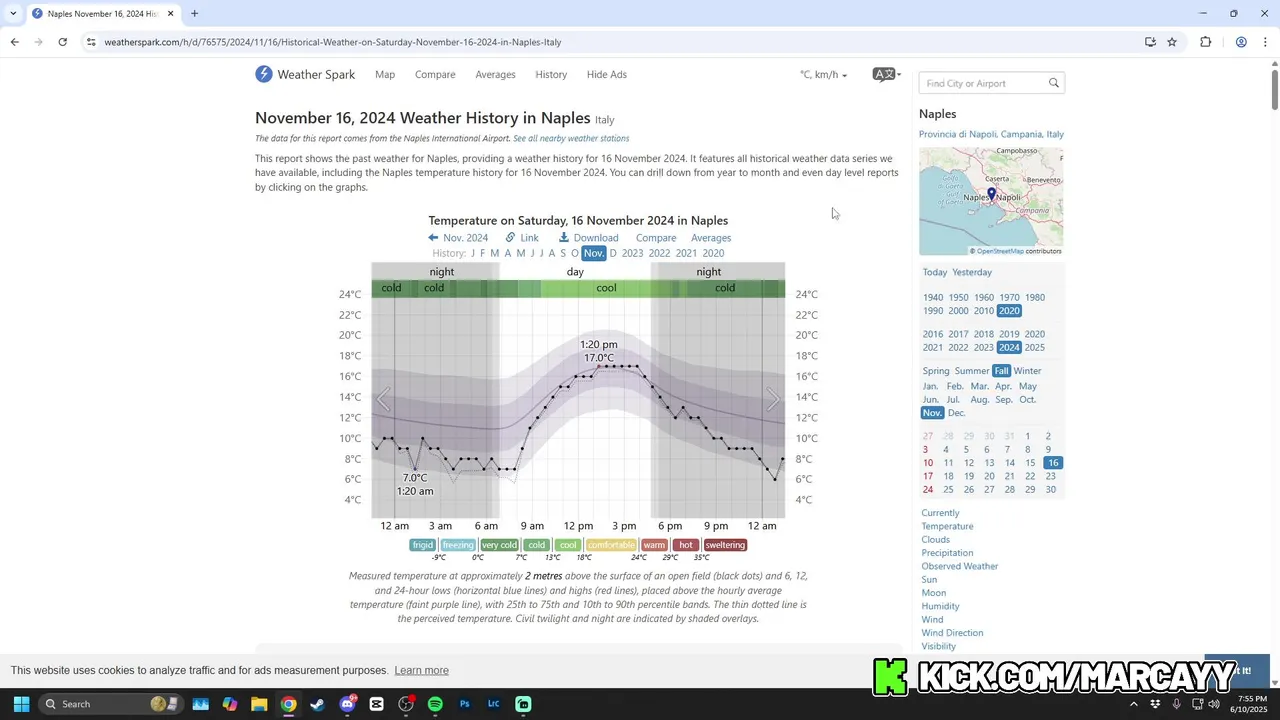Open Discord from the taskbar
The width and height of the screenshot is (1280, 720).
(x=347, y=704)
